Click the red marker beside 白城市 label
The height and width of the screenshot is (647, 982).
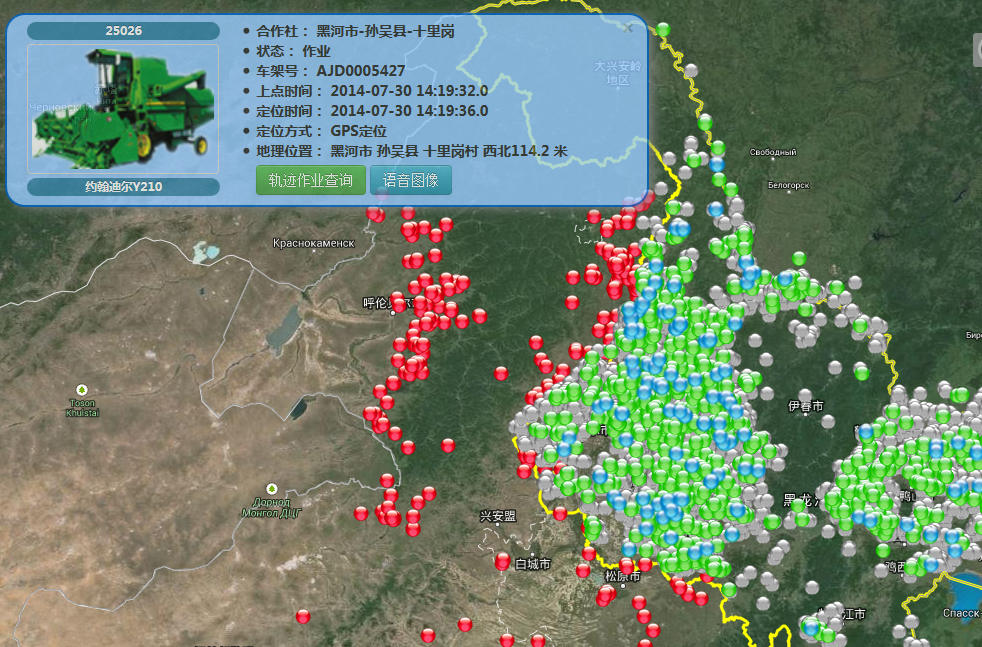(x=502, y=561)
